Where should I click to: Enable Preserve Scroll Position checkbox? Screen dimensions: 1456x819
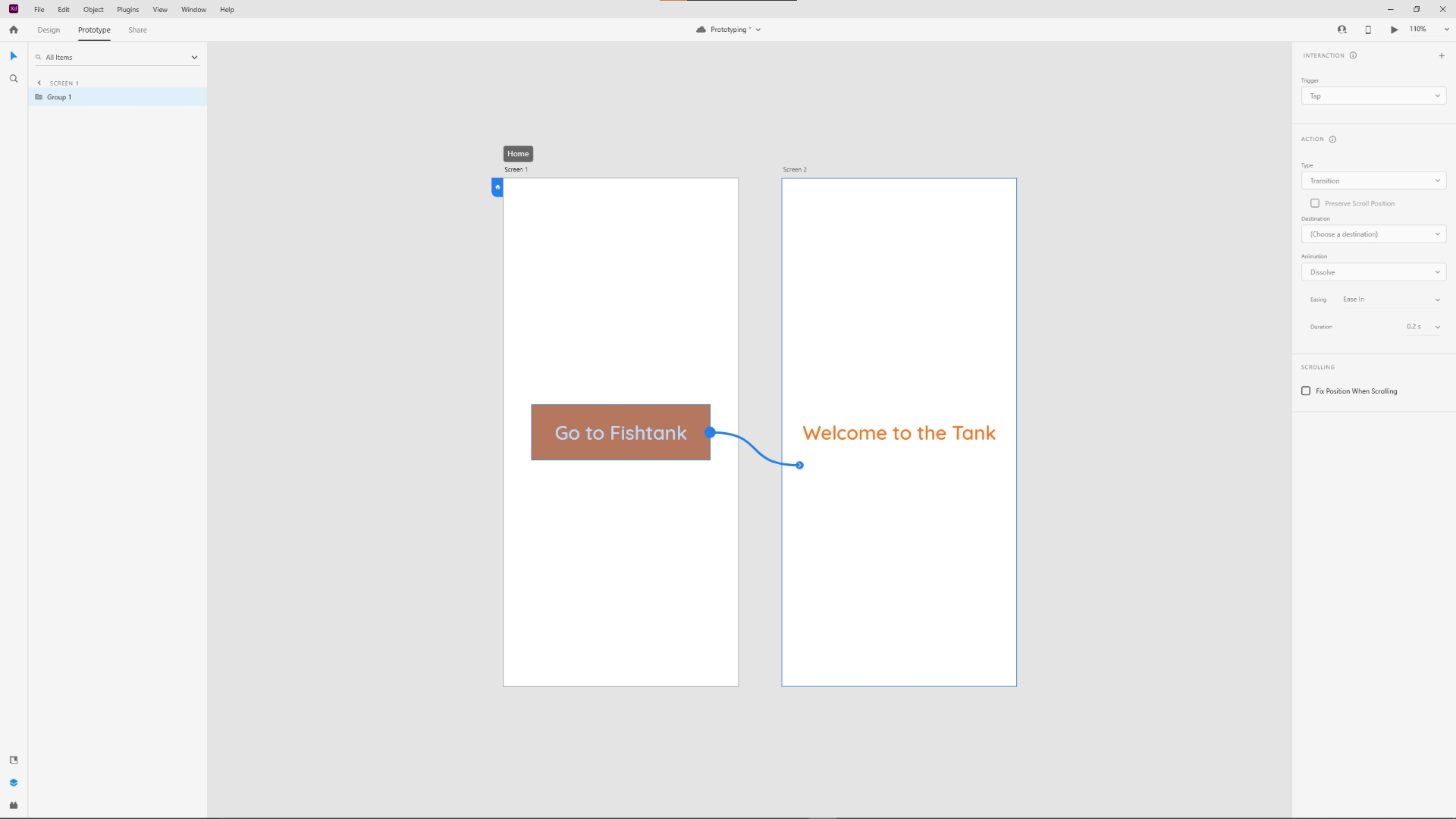tap(1315, 203)
